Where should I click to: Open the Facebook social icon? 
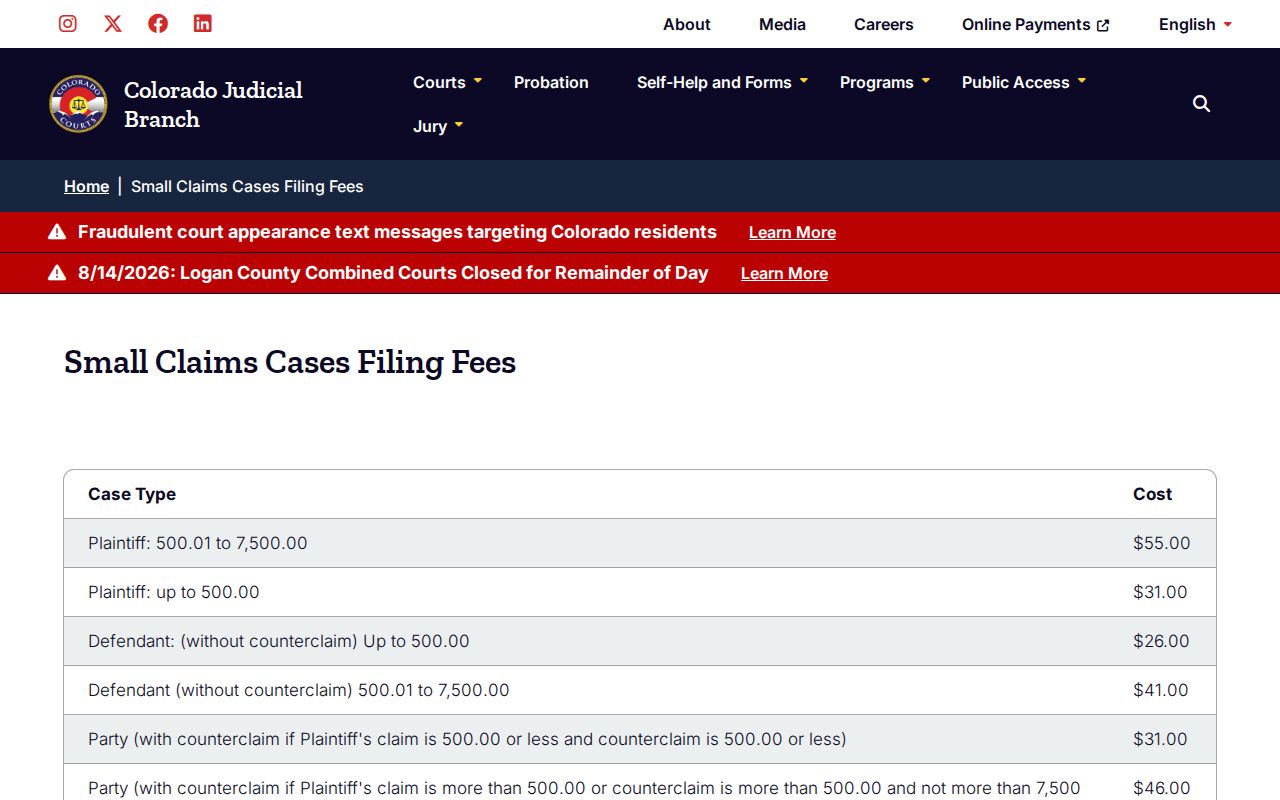[x=158, y=24]
